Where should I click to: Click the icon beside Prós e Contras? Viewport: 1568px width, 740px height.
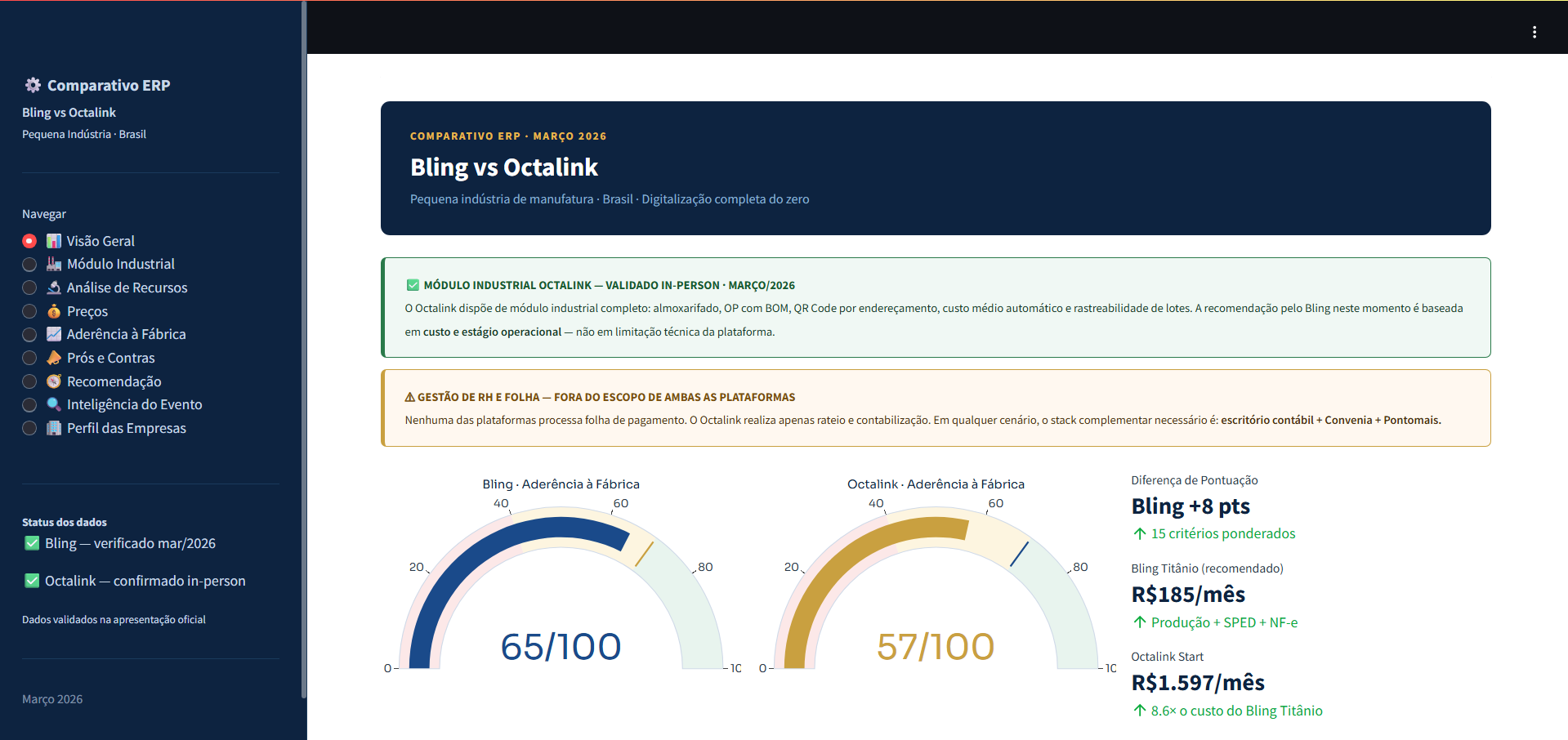pyautogui.click(x=54, y=358)
